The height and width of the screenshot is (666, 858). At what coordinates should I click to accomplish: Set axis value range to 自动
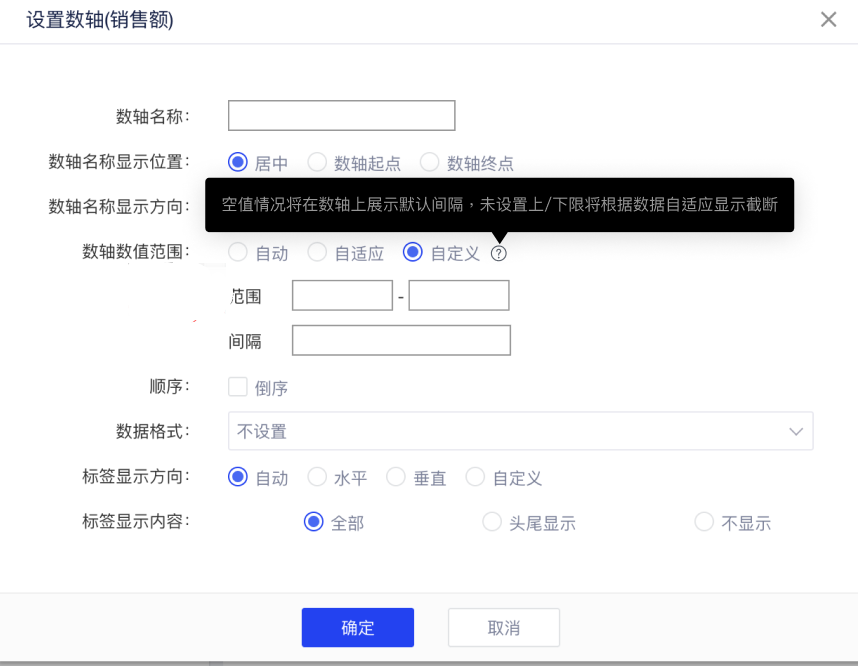pos(238,253)
